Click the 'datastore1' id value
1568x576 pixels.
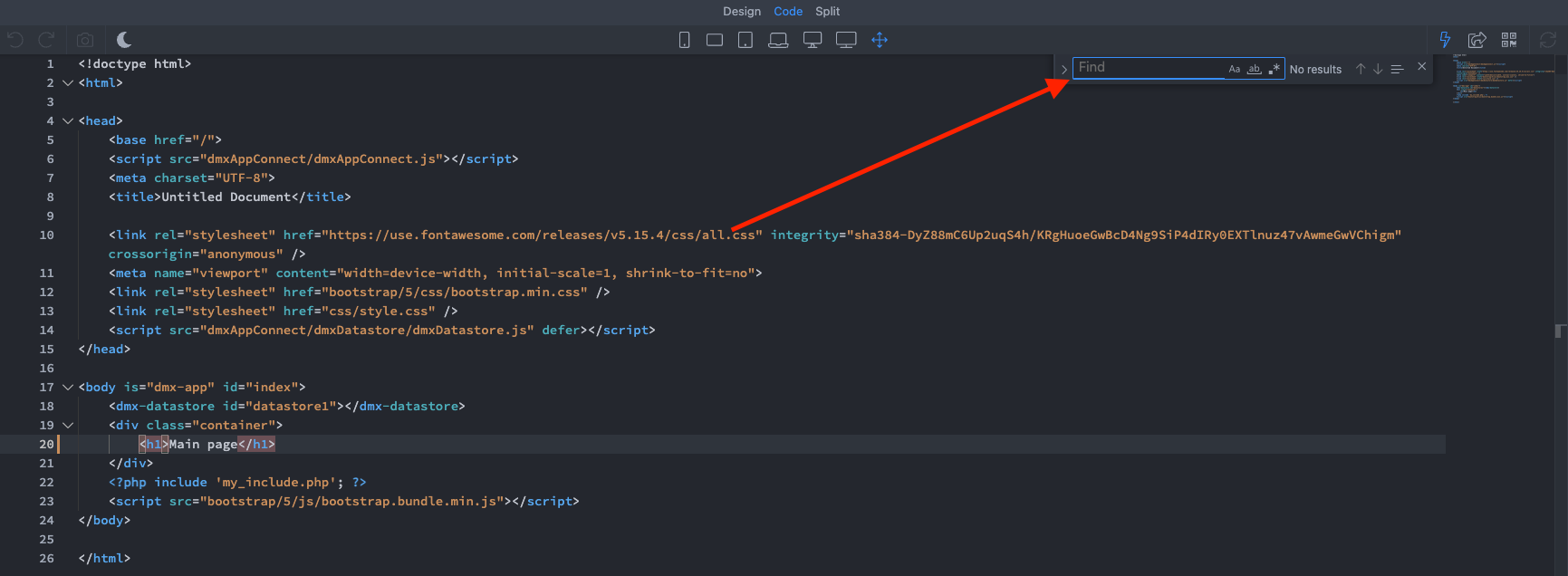[x=291, y=406]
